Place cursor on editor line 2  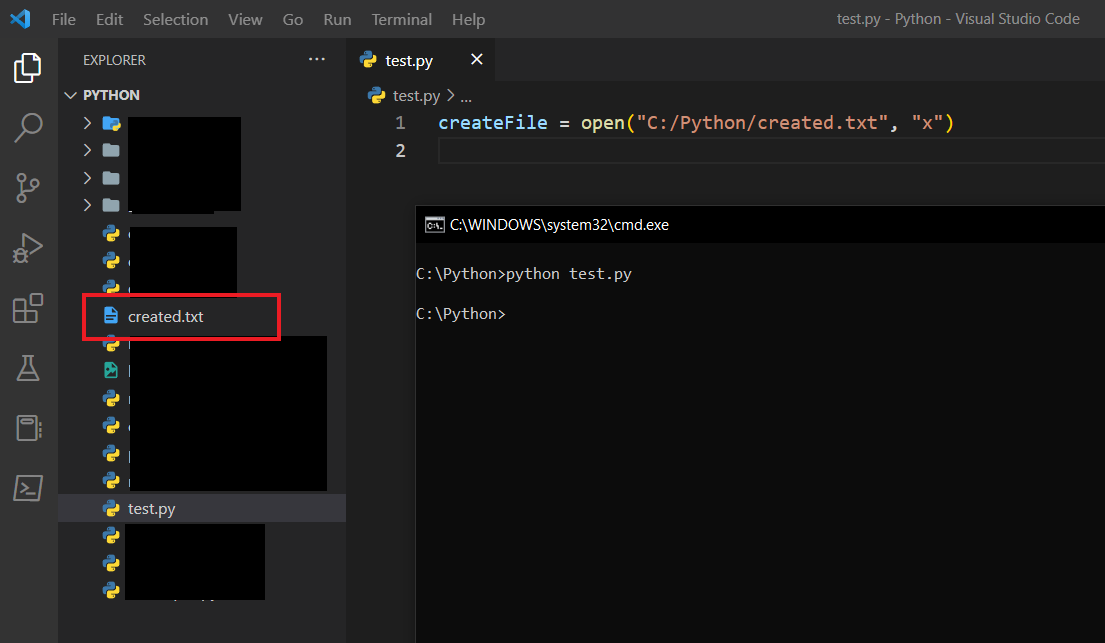[x=700, y=151]
